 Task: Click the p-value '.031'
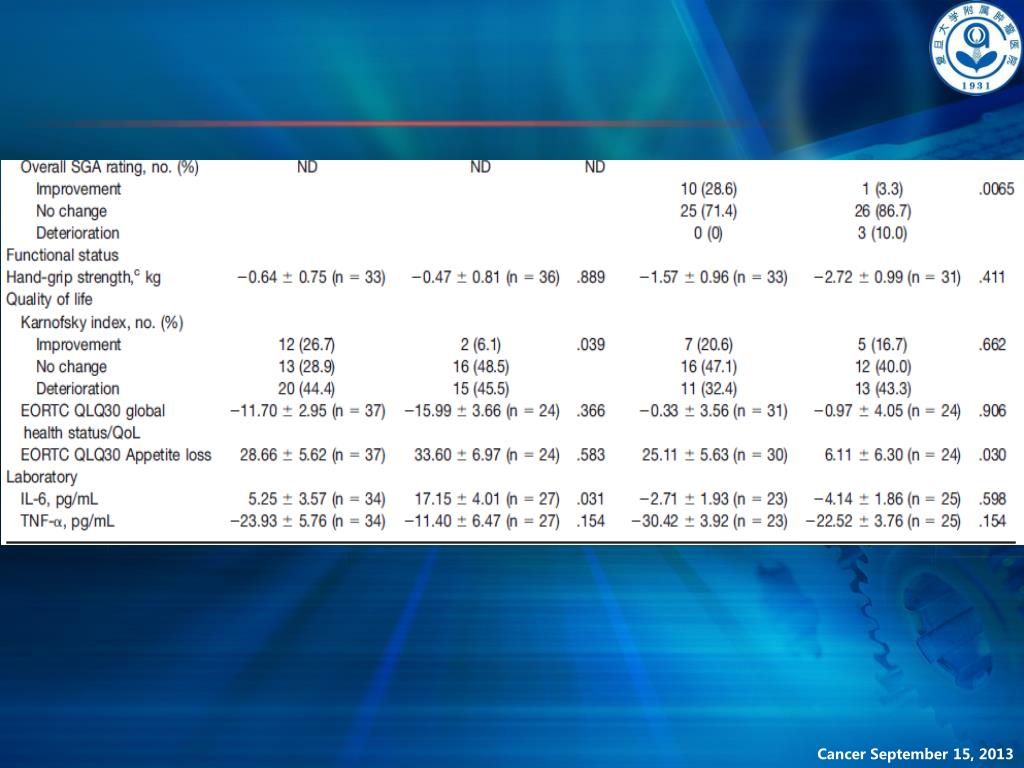click(x=591, y=500)
